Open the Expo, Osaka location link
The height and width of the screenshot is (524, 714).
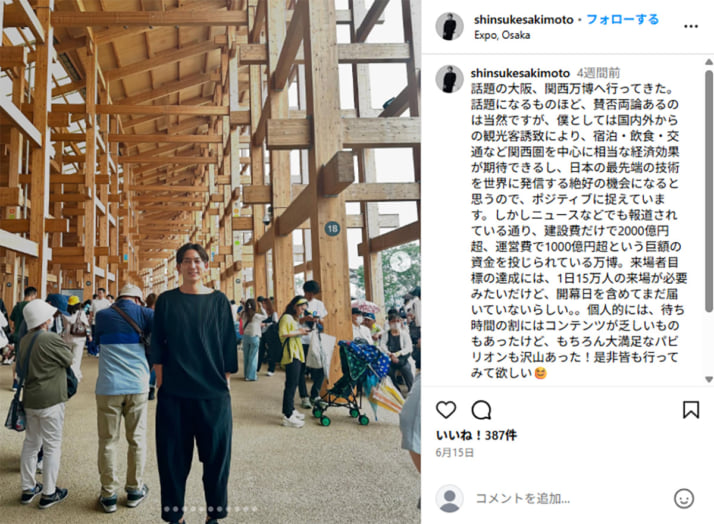pyautogui.click(x=502, y=35)
